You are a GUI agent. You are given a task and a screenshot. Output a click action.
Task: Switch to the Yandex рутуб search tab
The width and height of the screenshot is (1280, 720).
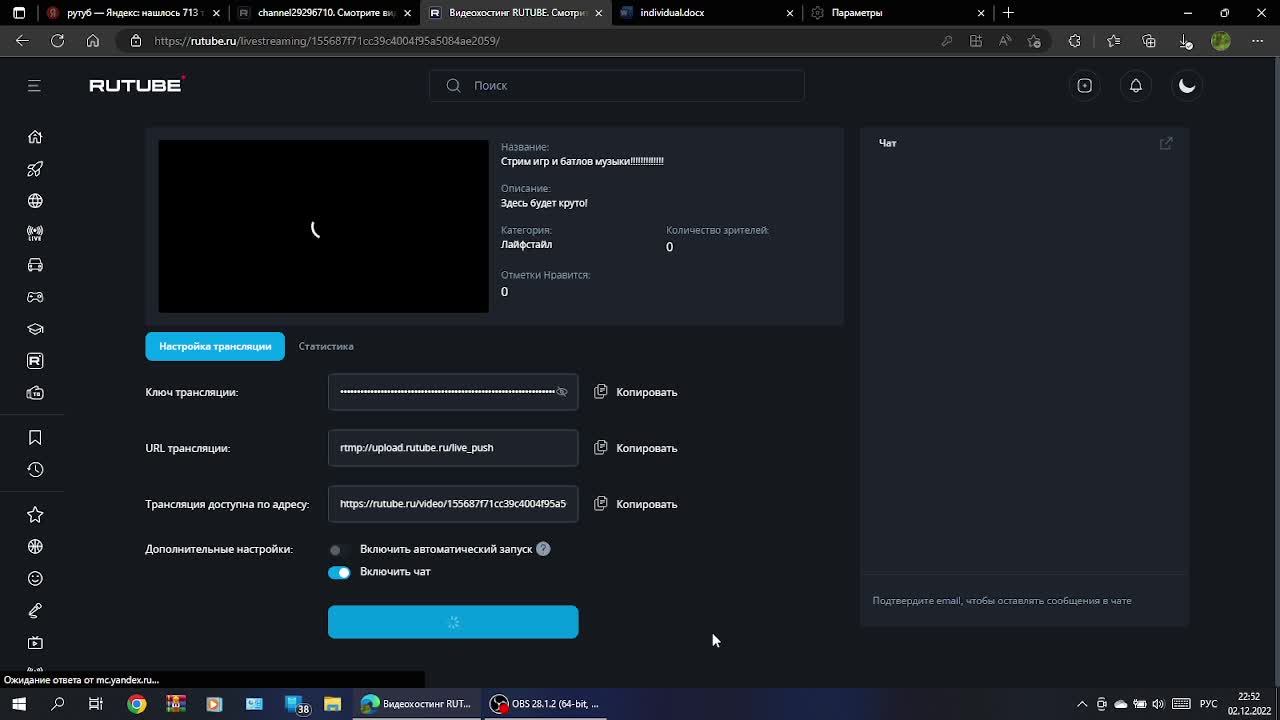[131, 13]
